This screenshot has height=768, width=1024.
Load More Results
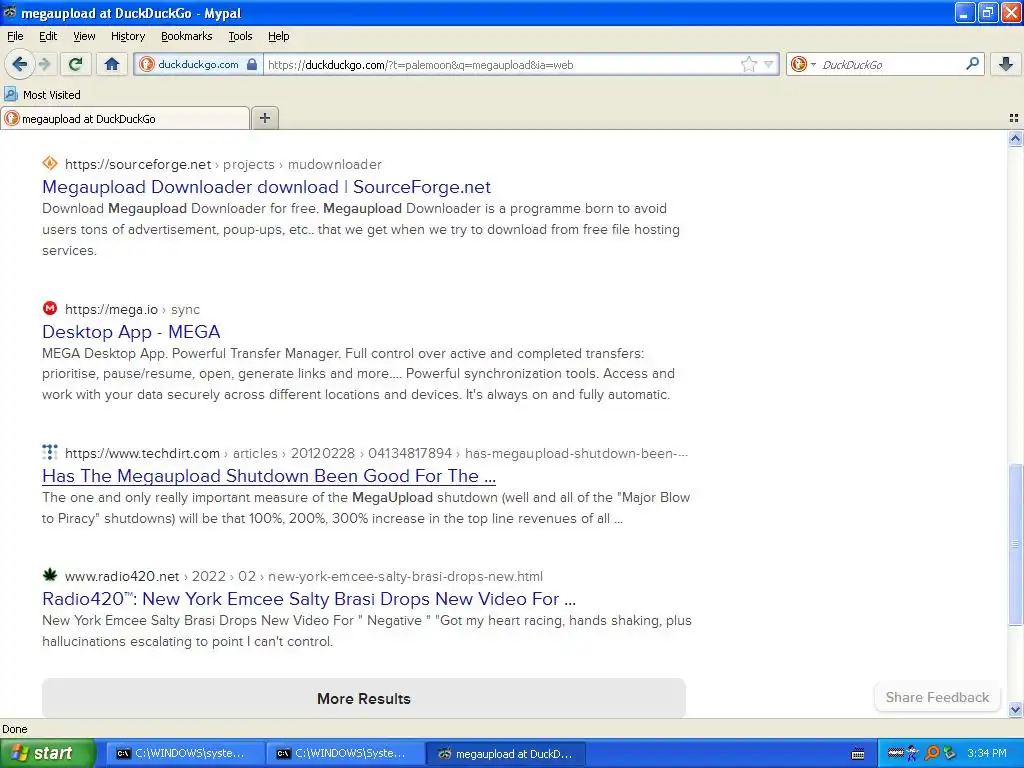pyautogui.click(x=364, y=698)
